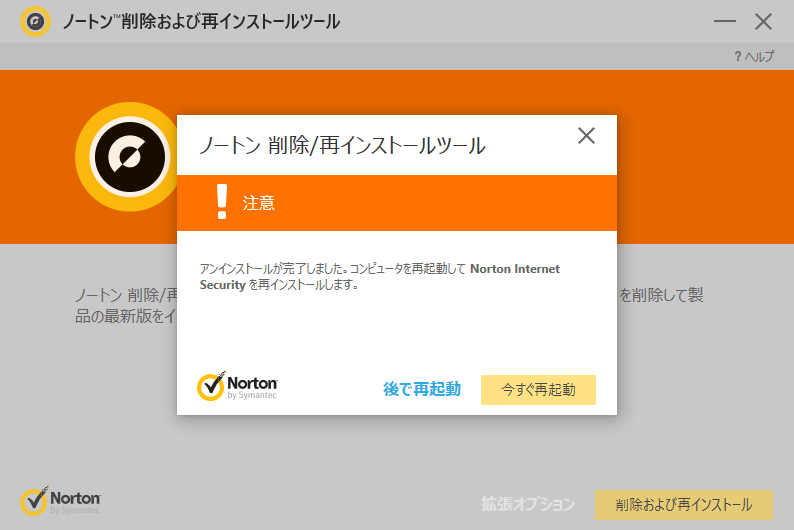
Task: Close the 注意 dialog with its X
Action: (x=586, y=136)
